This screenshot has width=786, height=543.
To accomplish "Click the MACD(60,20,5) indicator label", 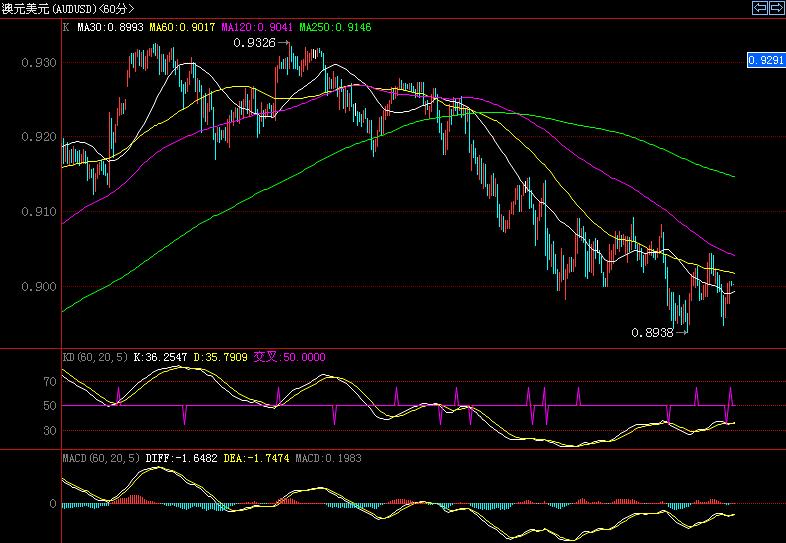I will point(101,458).
